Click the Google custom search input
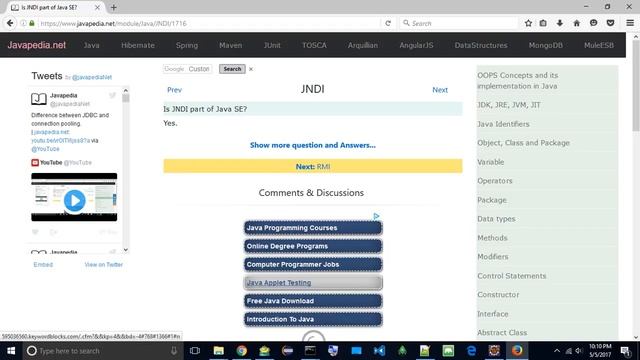This screenshot has width=640, height=360. 187,69
